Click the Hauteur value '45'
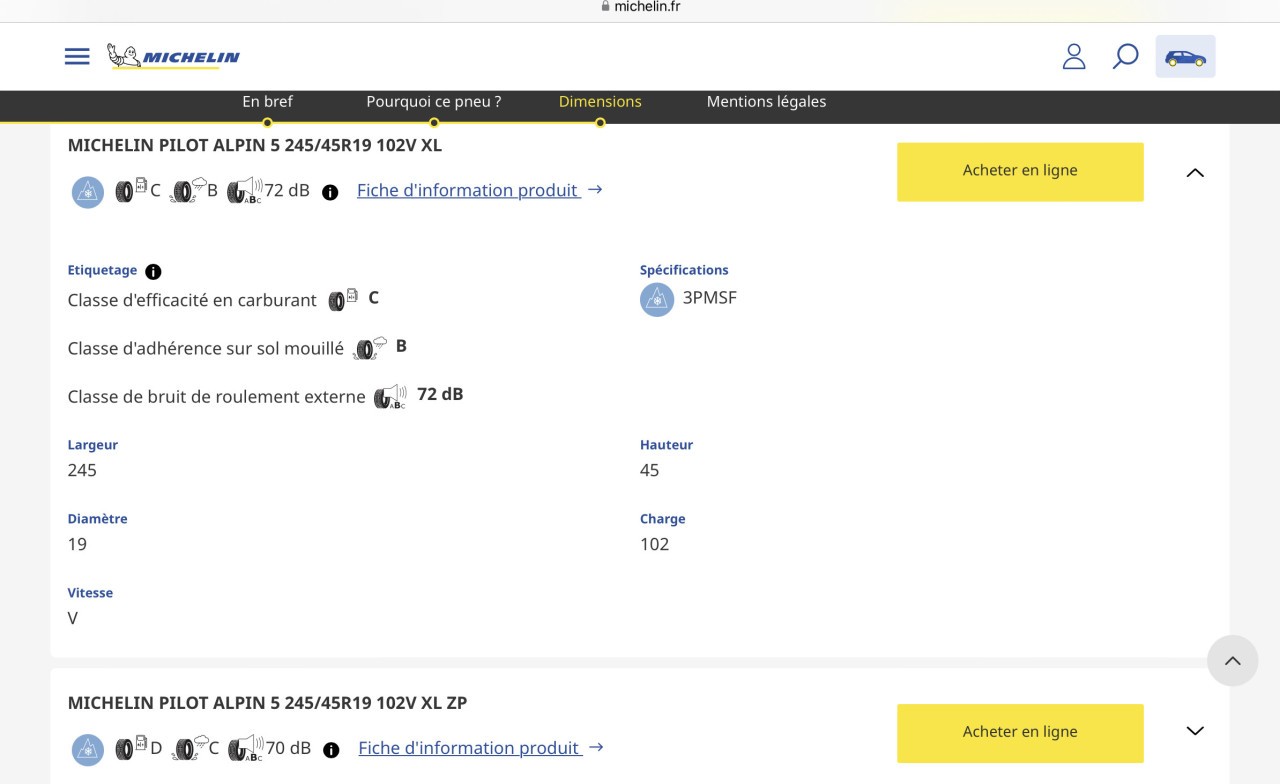 coord(650,470)
